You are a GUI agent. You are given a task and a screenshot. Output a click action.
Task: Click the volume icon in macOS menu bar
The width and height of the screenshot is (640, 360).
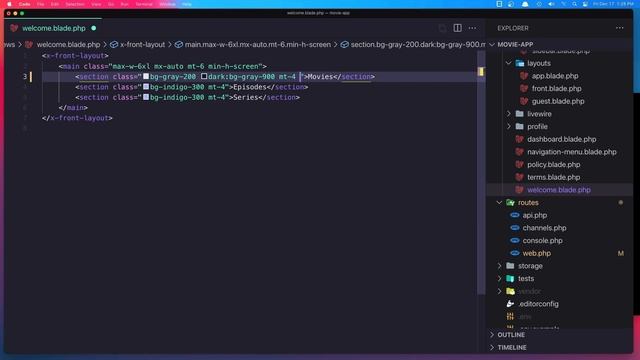[551, 4]
